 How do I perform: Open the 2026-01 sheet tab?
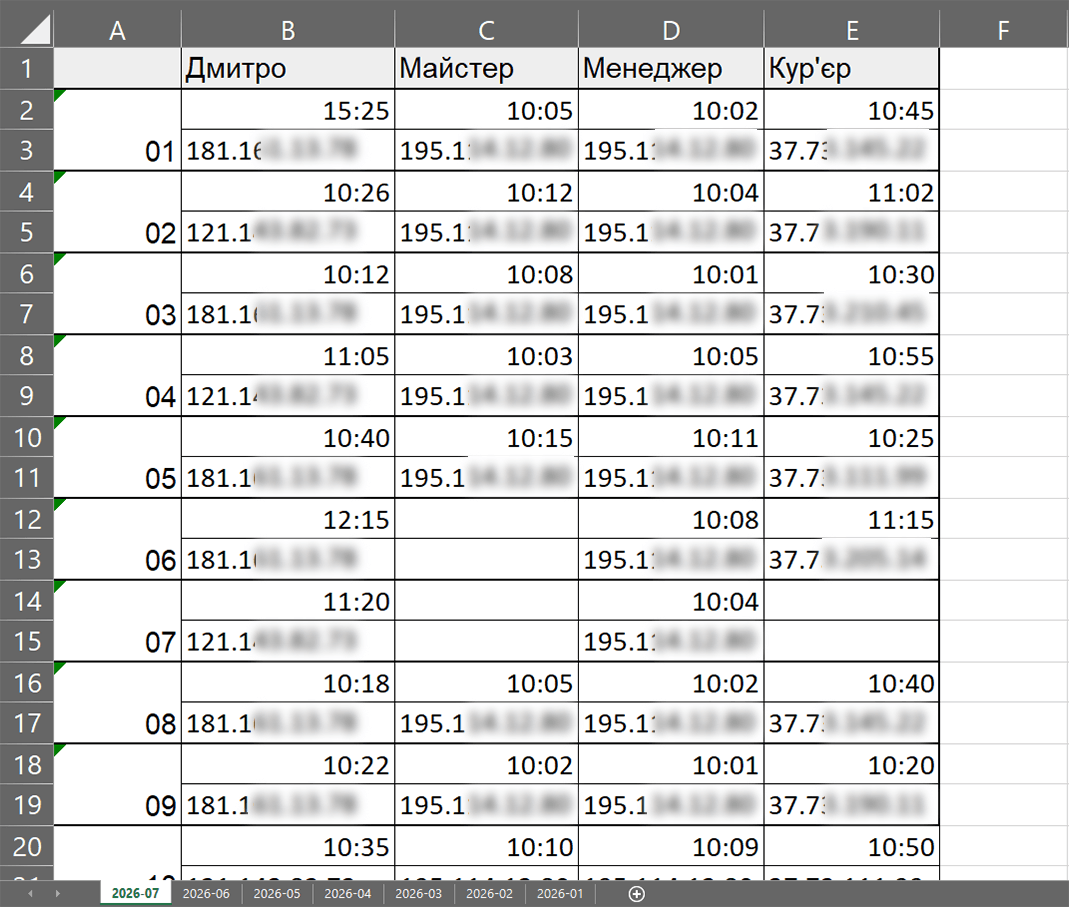click(560, 893)
